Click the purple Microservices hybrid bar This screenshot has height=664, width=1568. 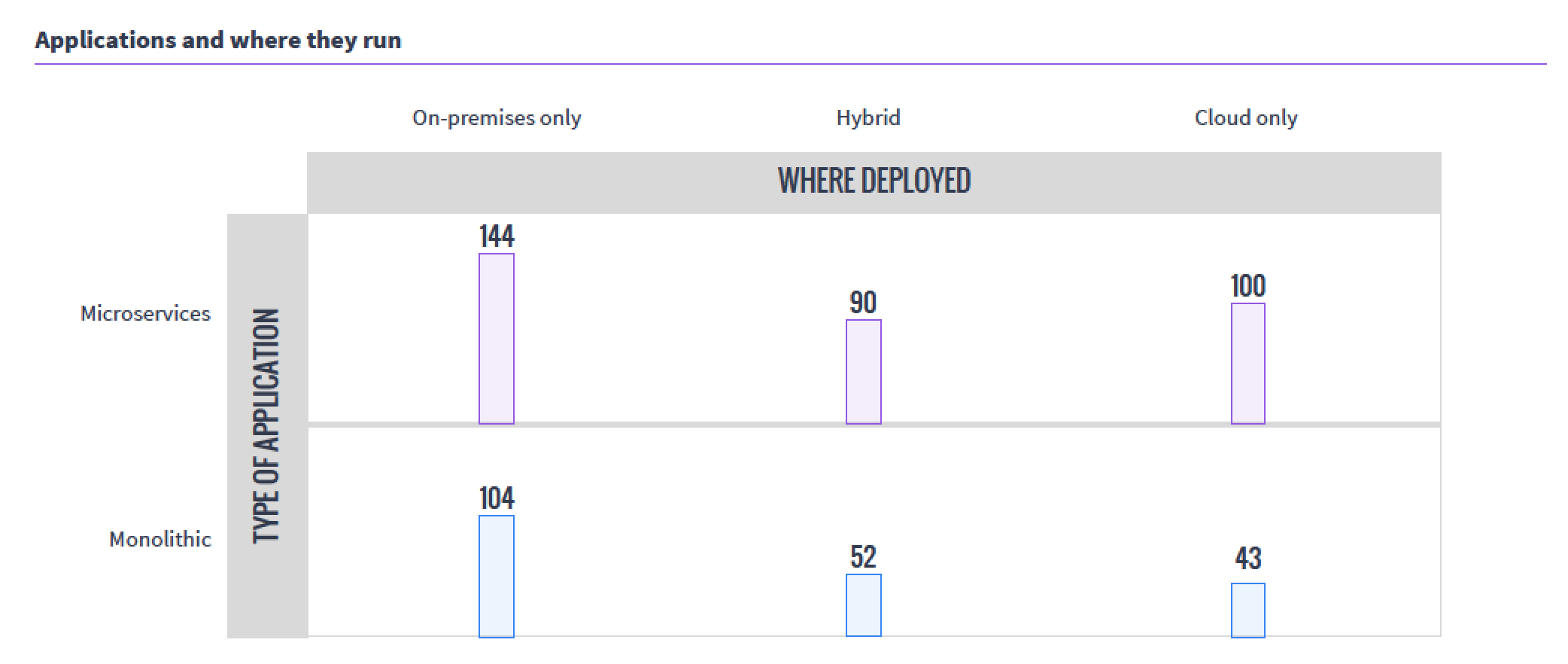tap(864, 372)
